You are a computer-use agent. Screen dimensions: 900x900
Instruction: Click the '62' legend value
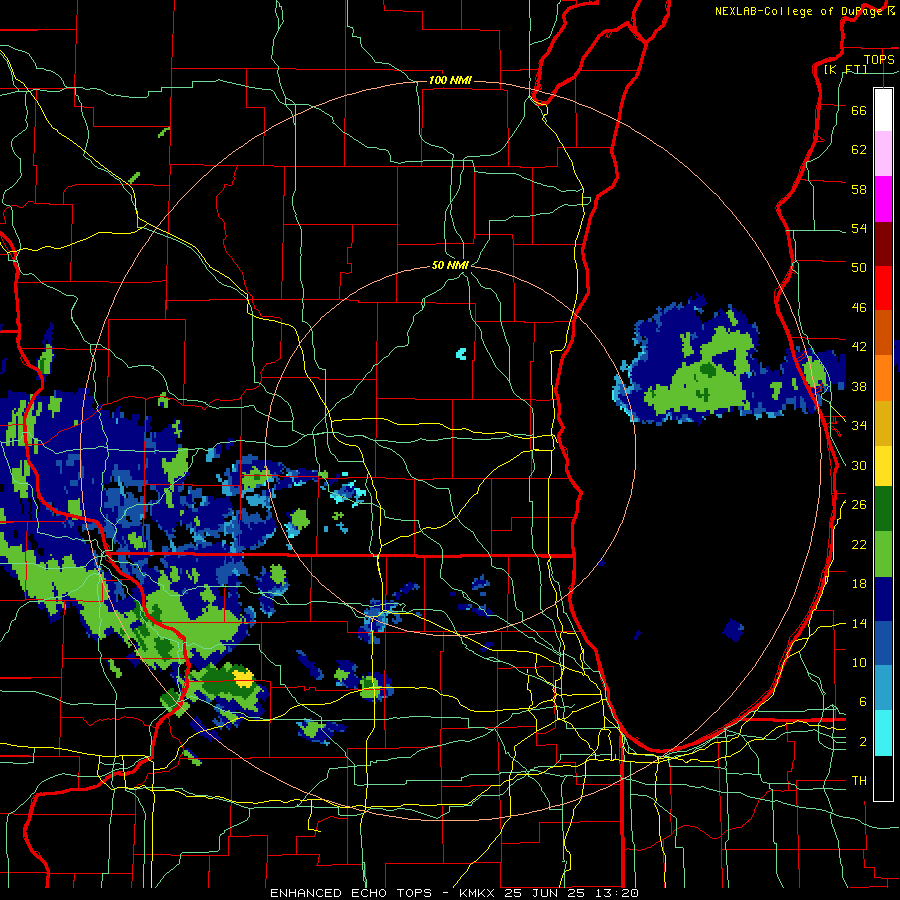tap(859, 150)
